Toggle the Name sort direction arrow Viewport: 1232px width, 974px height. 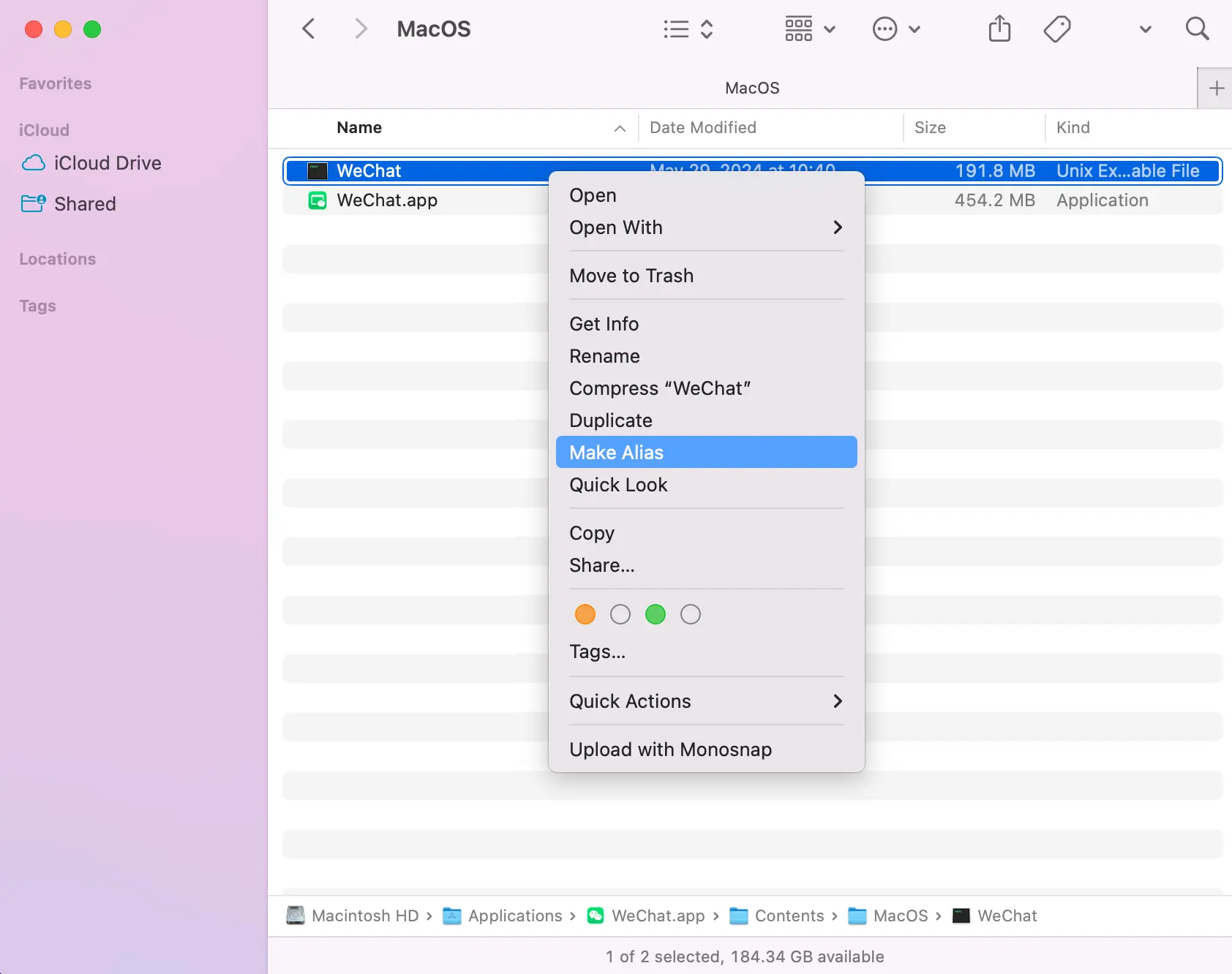point(620,129)
